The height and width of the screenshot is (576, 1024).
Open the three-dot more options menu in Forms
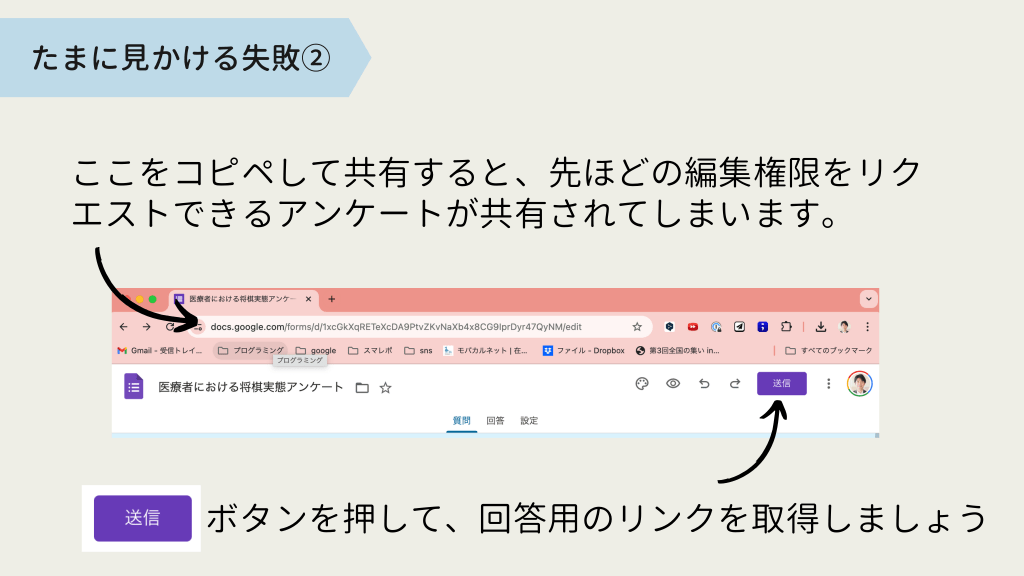[x=828, y=383]
